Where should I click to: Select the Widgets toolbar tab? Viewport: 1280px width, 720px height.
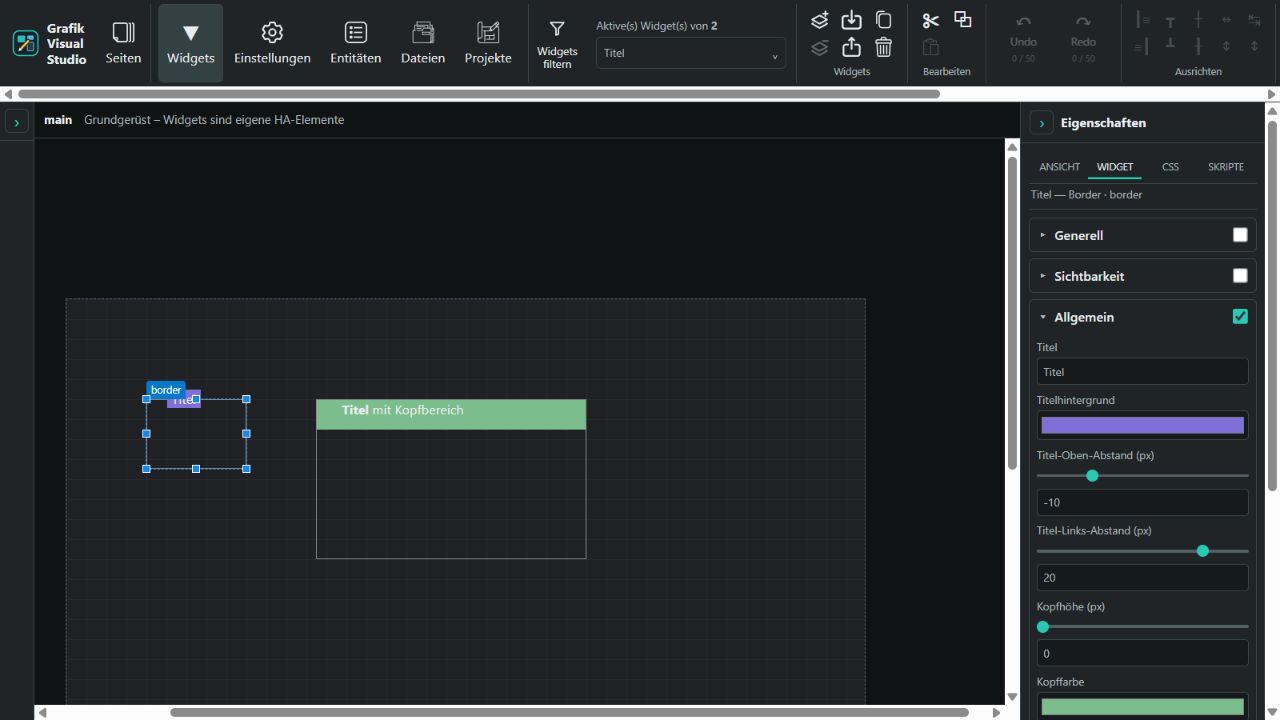point(190,43)
